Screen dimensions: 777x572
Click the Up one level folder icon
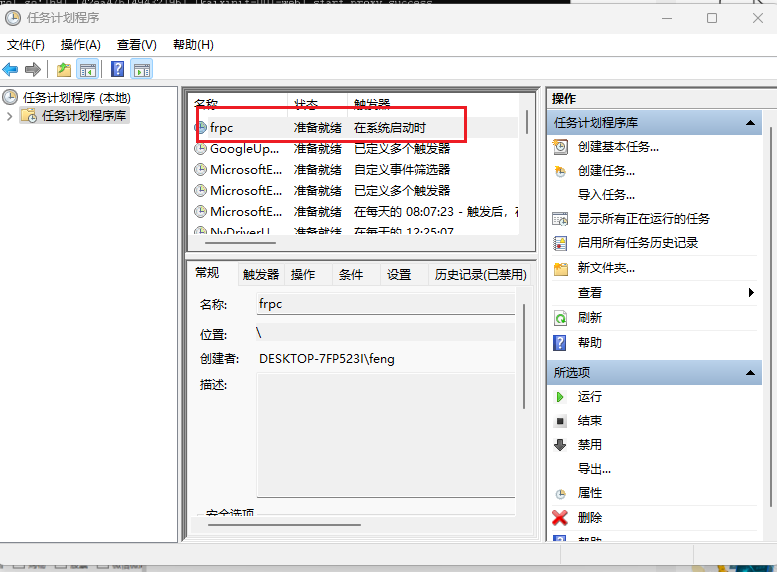(x=64, y=69)
